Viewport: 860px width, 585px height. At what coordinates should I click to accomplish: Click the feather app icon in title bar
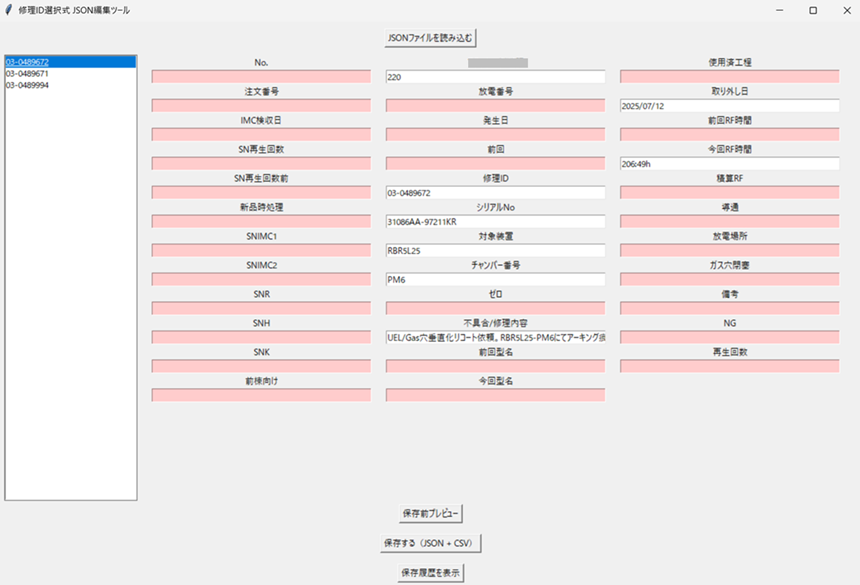click(x=9, y=10)
